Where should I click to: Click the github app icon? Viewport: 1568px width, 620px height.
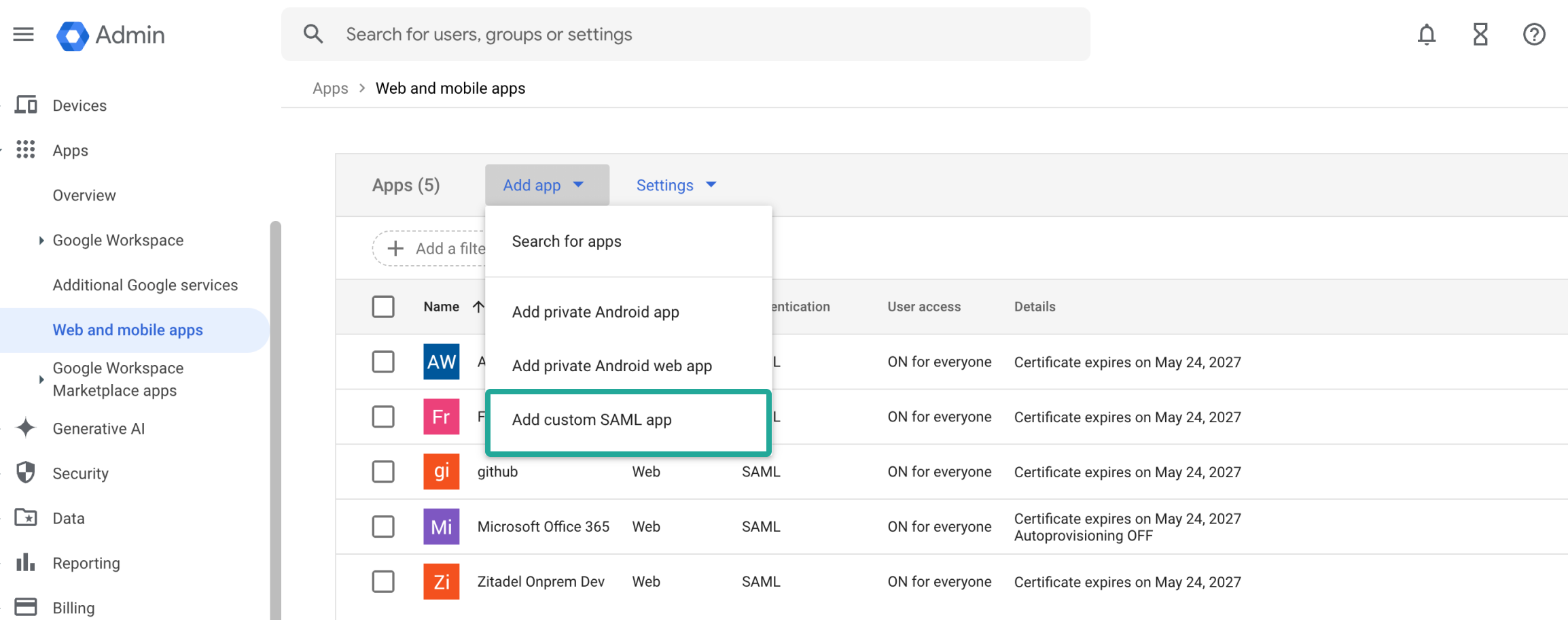441,472
